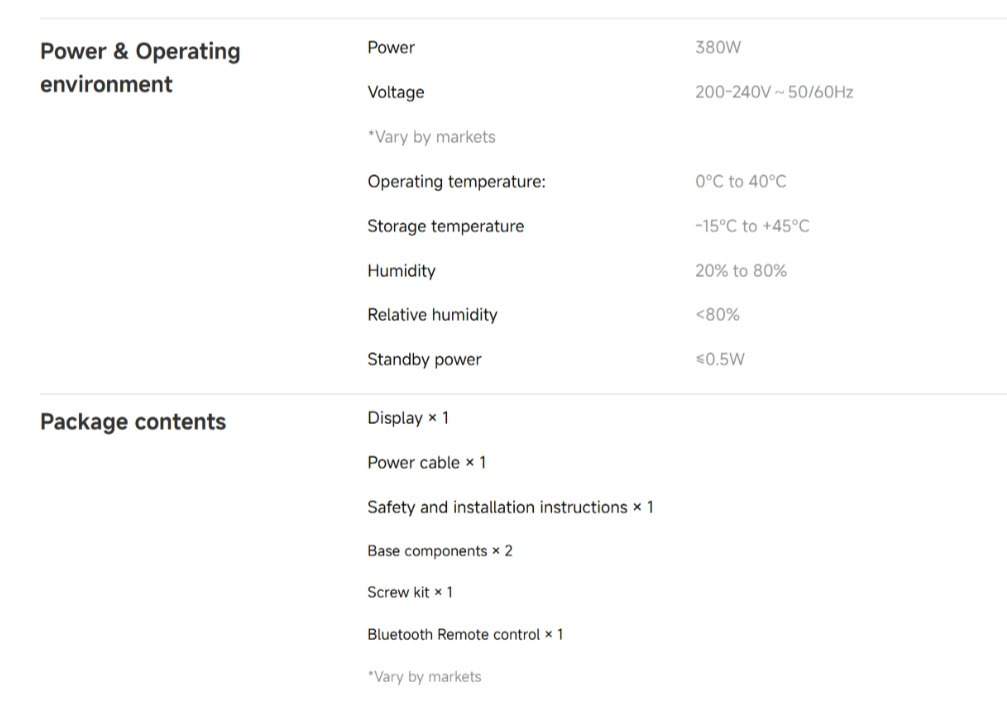Click the 20% to 80% humidity value
Image resolution: width=1007 pixels, height=706 pixels.
[x=740, y=271]
